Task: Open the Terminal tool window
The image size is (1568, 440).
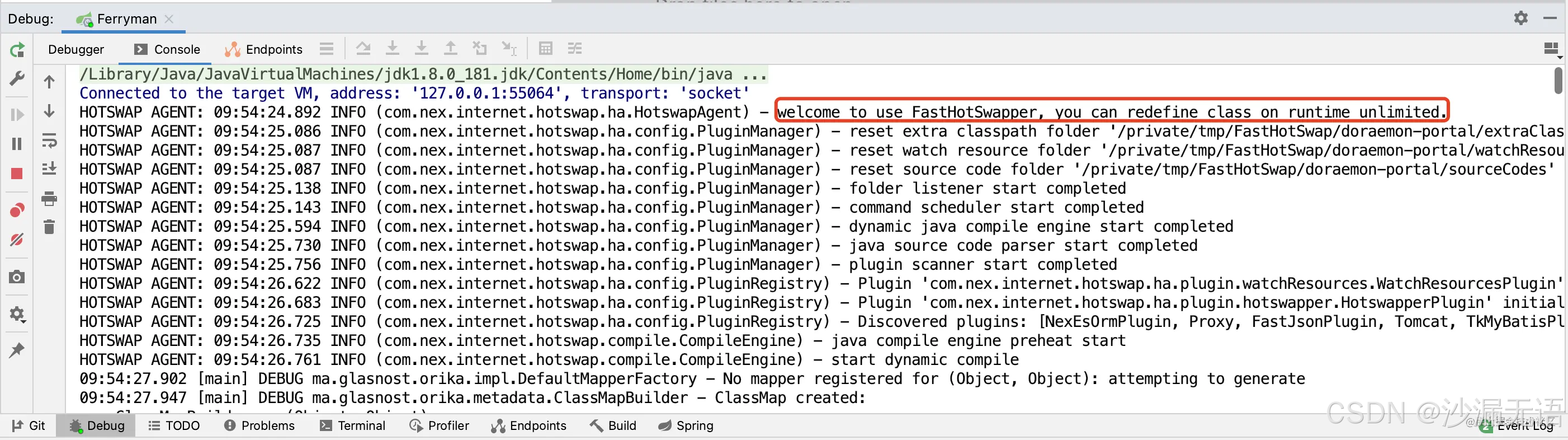Action: (353, 425)
